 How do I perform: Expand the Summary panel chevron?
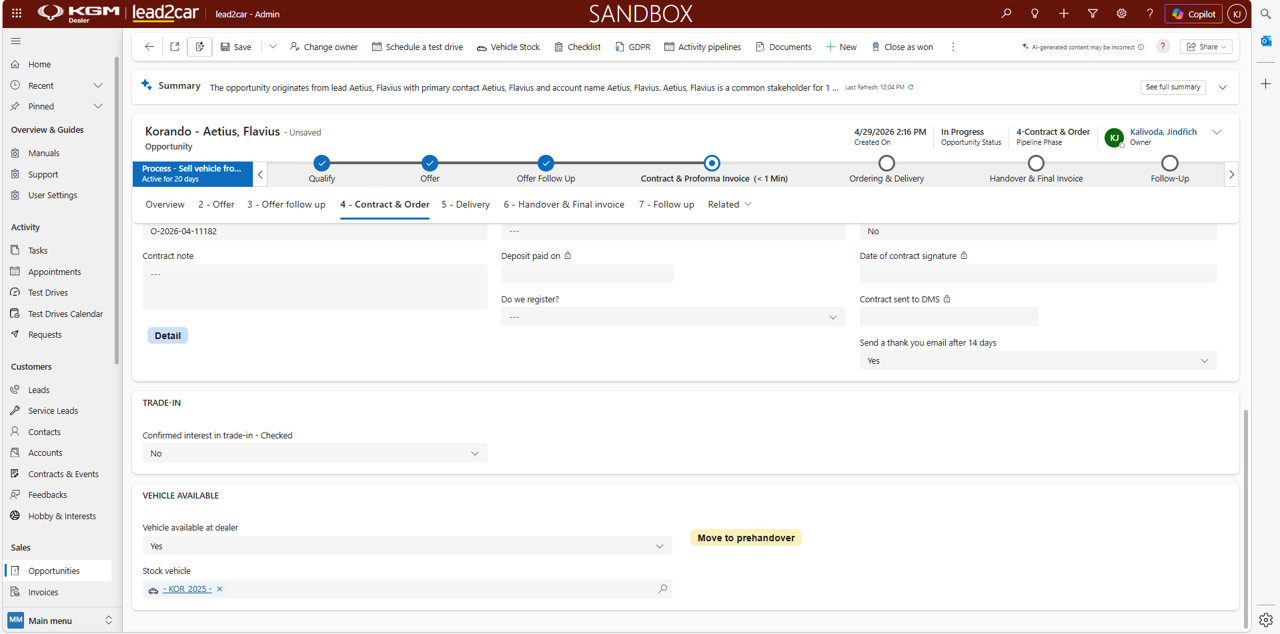pos(1222,87)
